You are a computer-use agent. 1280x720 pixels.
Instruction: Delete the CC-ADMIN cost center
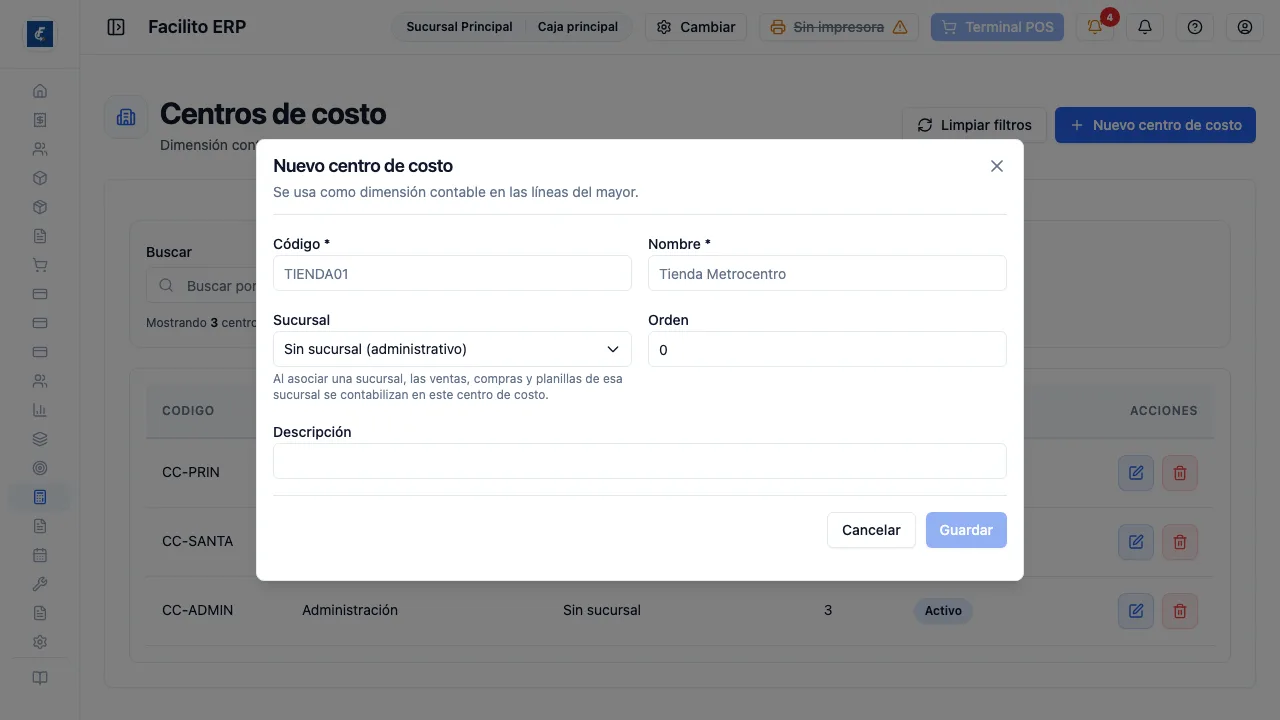pyautogui.click(x=1180, y=611)
